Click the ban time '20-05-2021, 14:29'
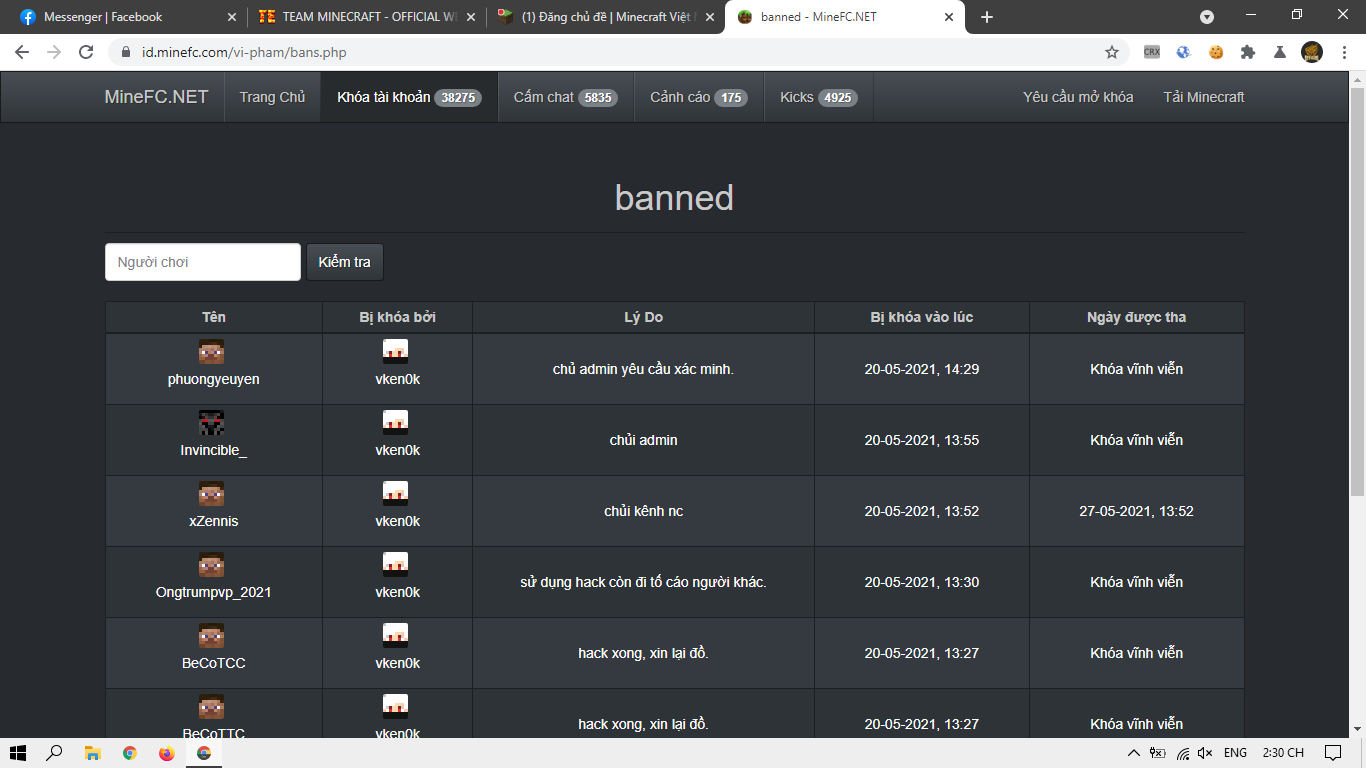This screenshot has width=1366, height=768. click(921, 369)
